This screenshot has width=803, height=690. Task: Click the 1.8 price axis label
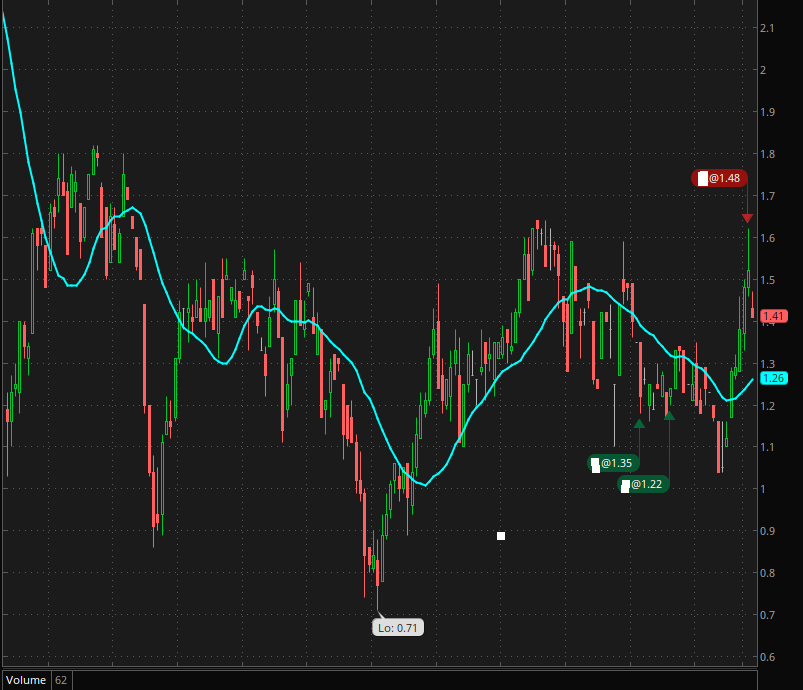pyautogui.click(x=768, y=154)
